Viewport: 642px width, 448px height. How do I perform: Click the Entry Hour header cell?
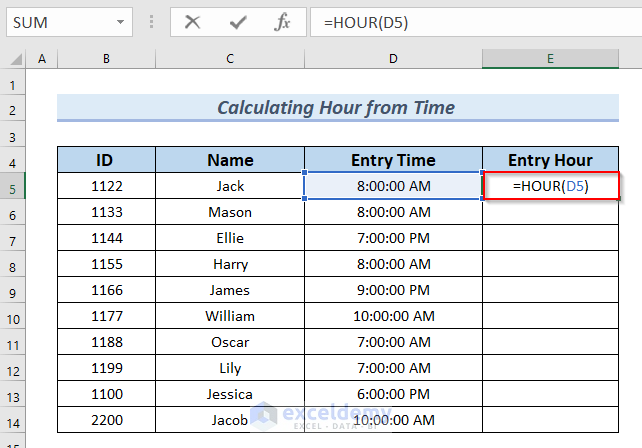[550, 160]
